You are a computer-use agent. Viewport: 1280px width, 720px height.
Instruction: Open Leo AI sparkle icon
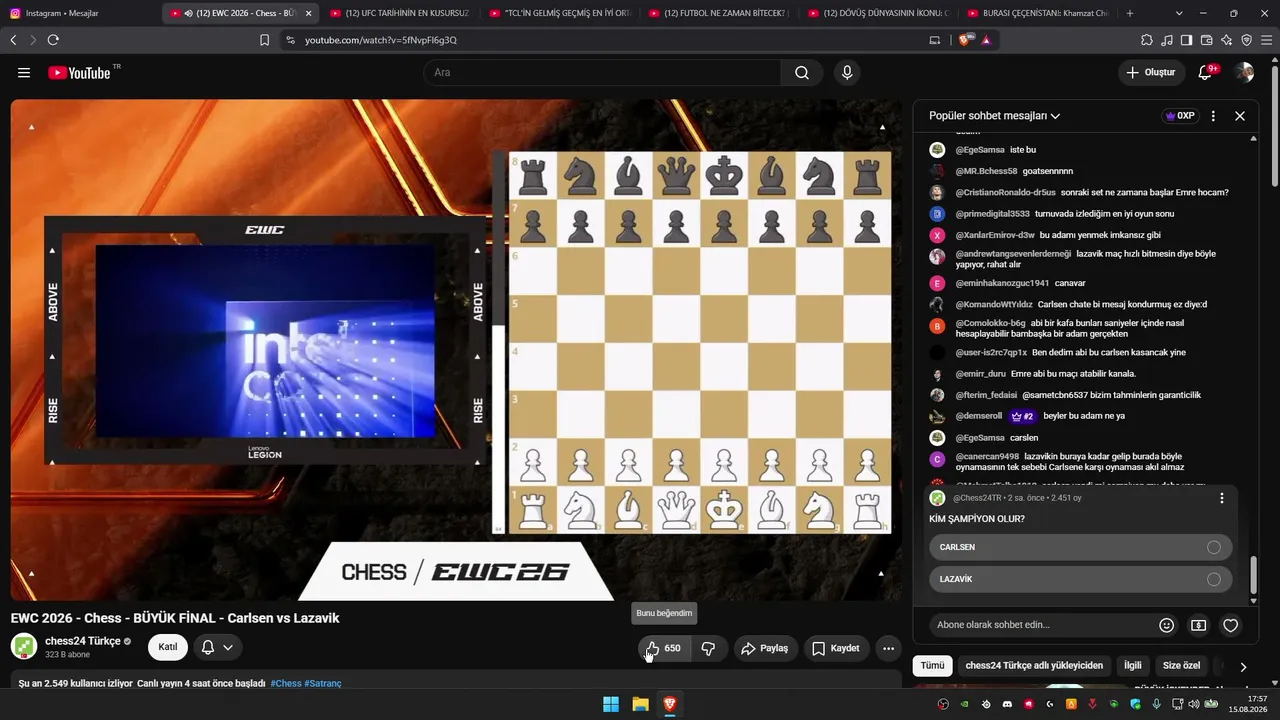click(1226, 40)
